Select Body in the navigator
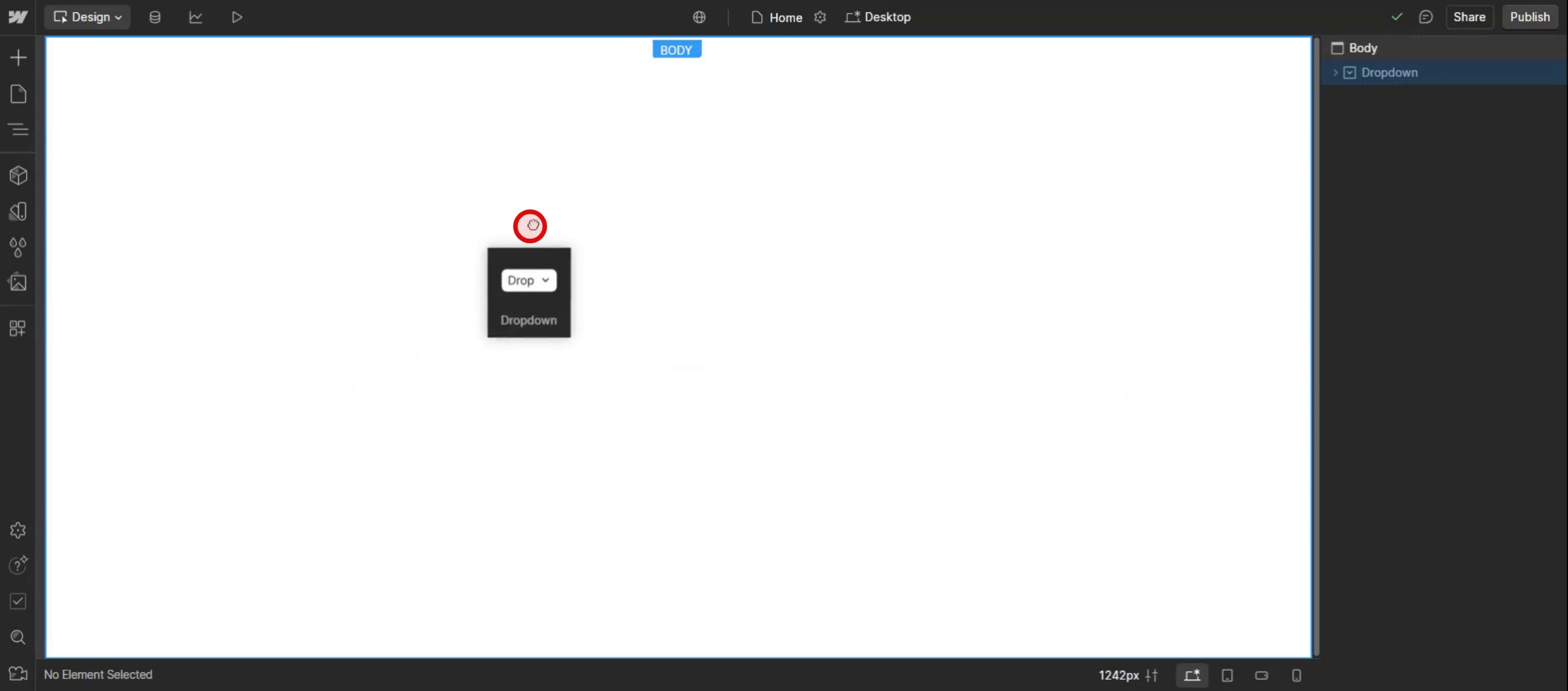This screenshot has height=691, width=1568. [1362, 48]
